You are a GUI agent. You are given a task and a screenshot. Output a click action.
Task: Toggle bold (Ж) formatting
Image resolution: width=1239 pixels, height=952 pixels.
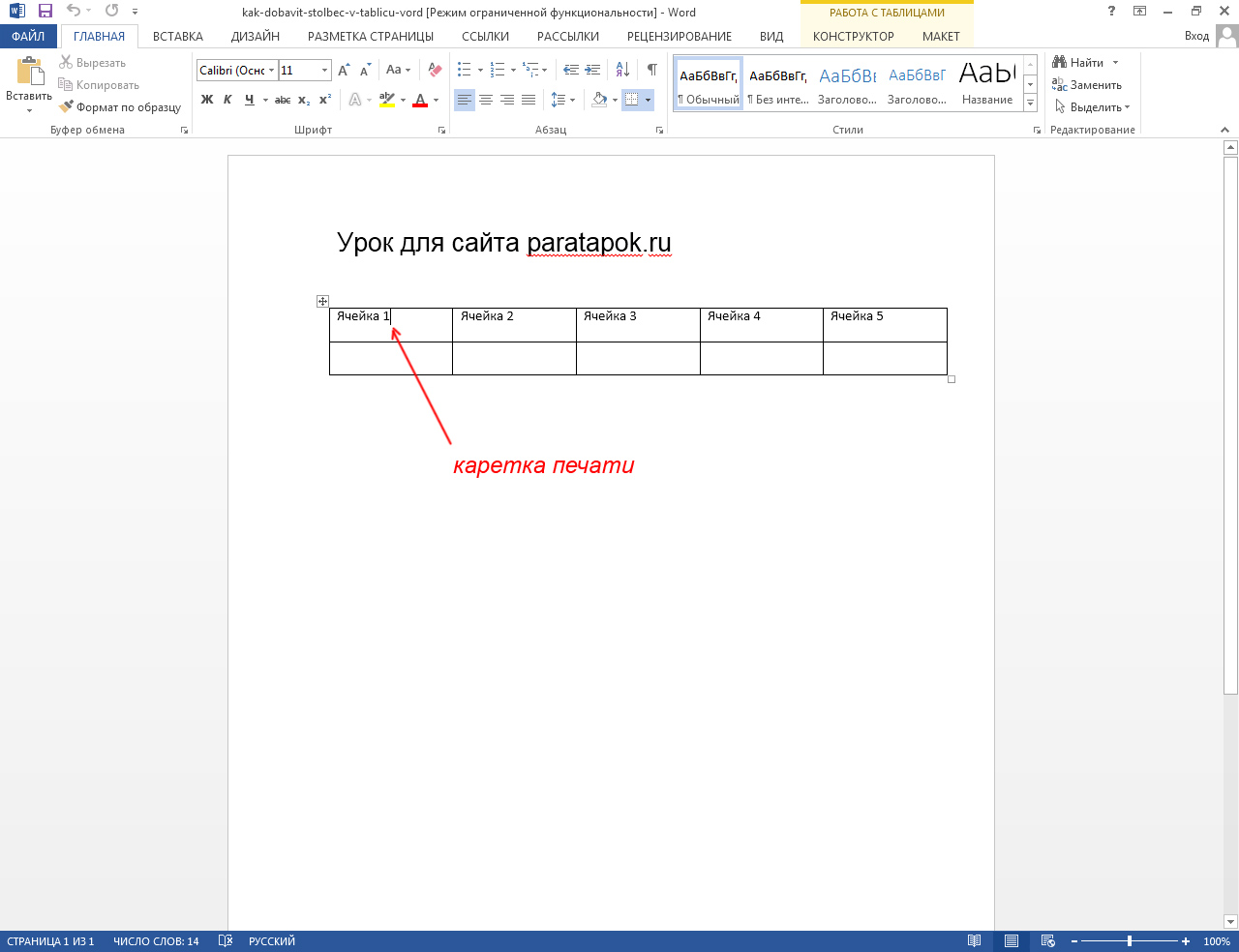click(x=207, y=100)
